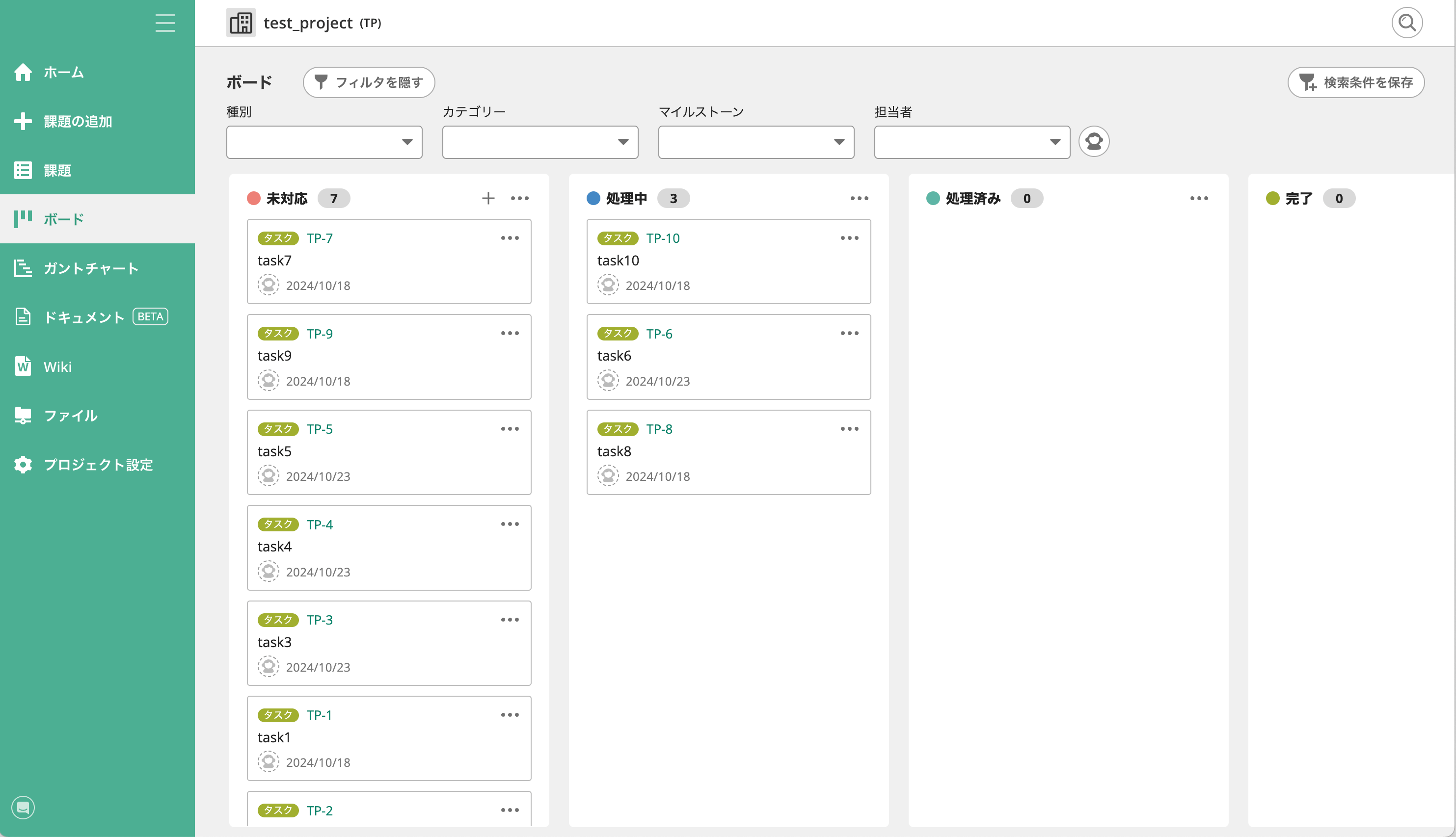Expand the 種別 dropdown
This screenshot has width=1456, height=837.
click(324, 142)
